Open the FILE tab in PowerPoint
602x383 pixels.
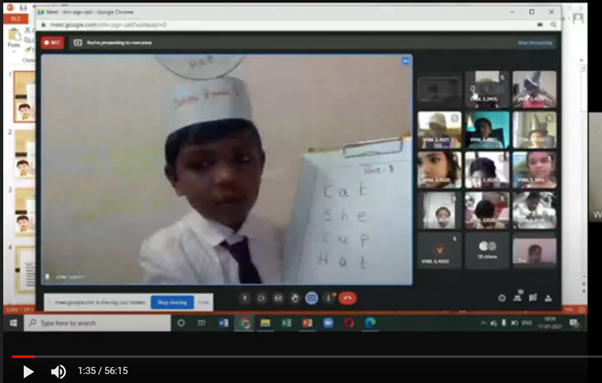tap(16, 18)
